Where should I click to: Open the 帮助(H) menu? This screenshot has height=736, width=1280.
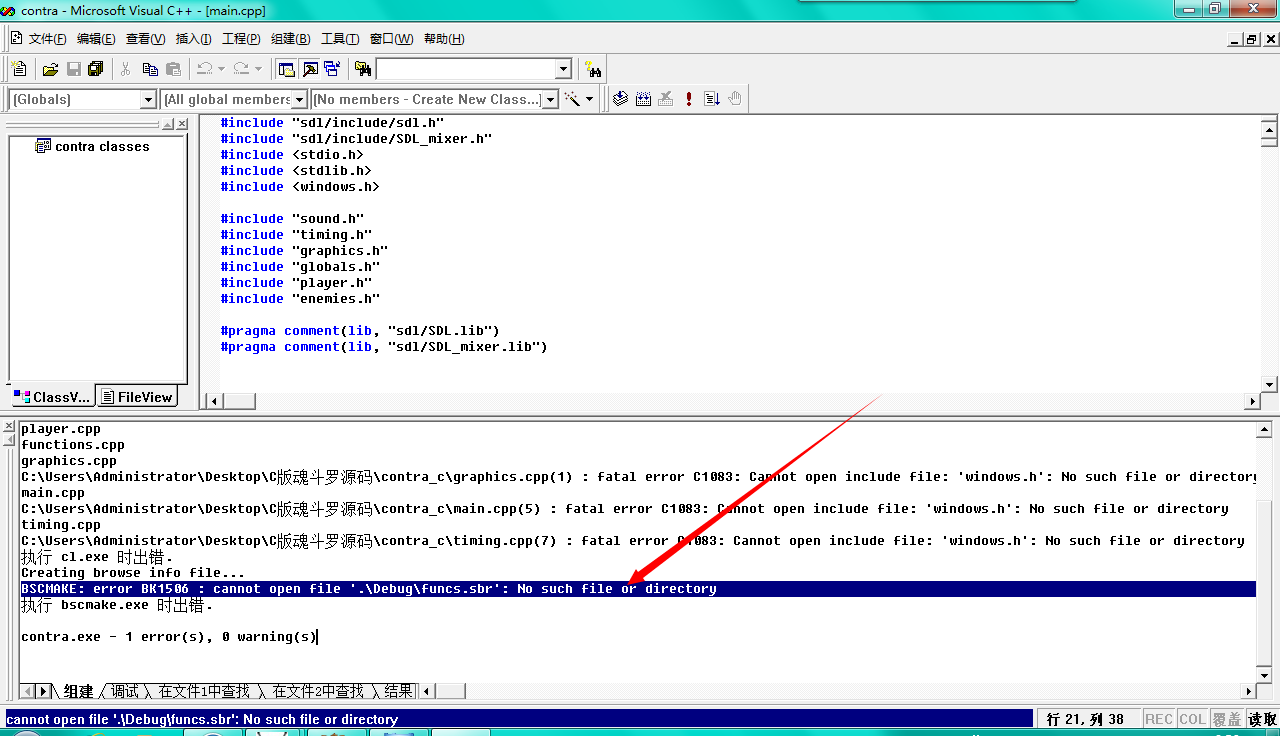[444, 38]
